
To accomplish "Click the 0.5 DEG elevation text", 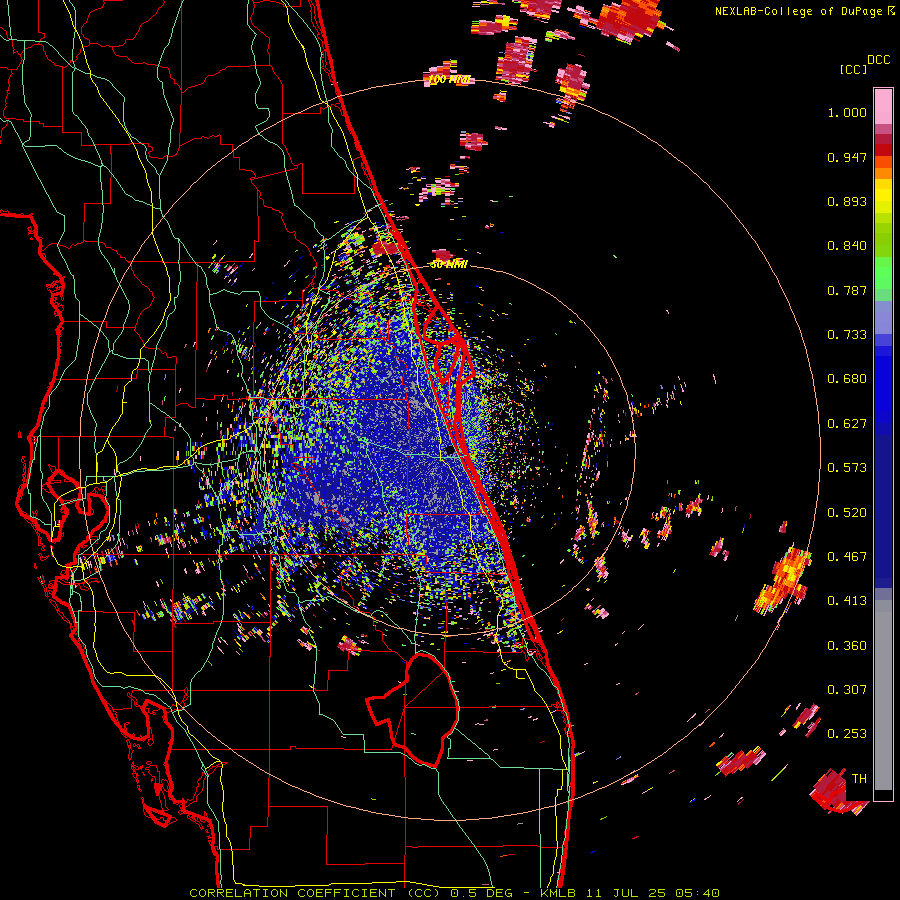I will point(480,893).
